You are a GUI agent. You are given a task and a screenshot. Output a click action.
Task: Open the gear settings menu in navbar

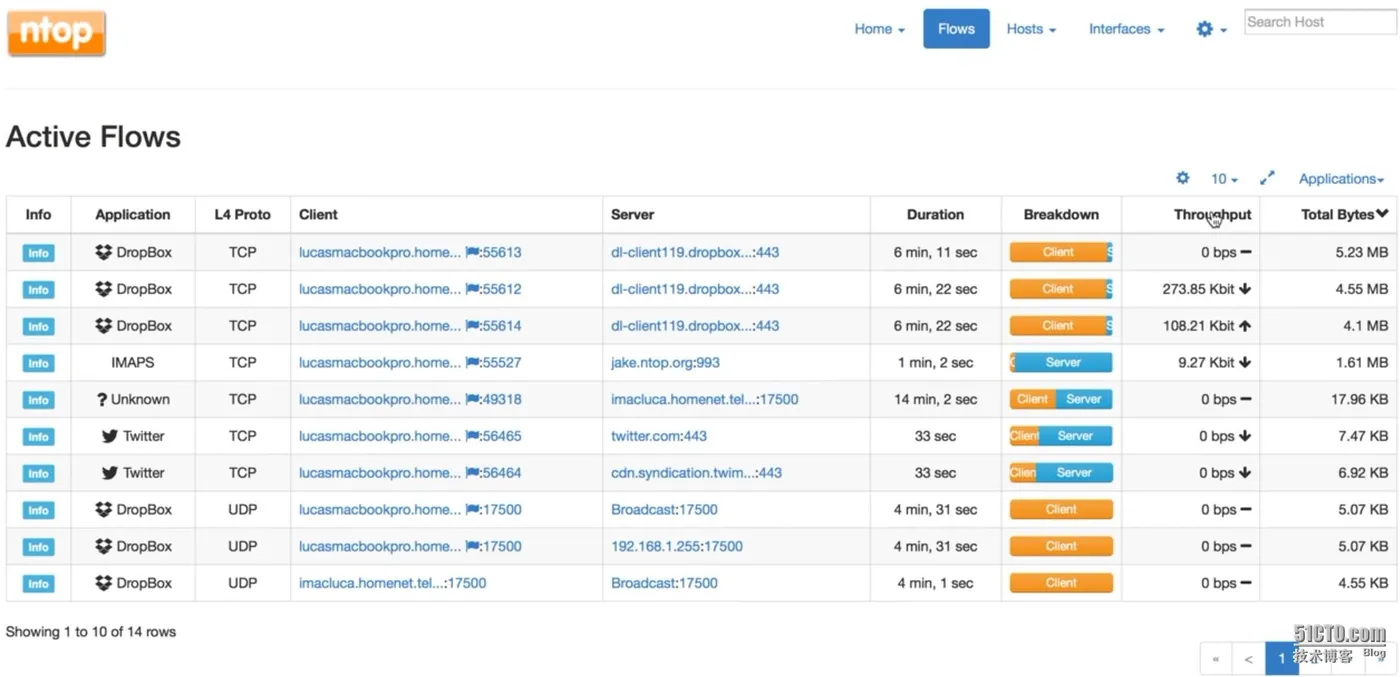click(x=1211, y=29)
